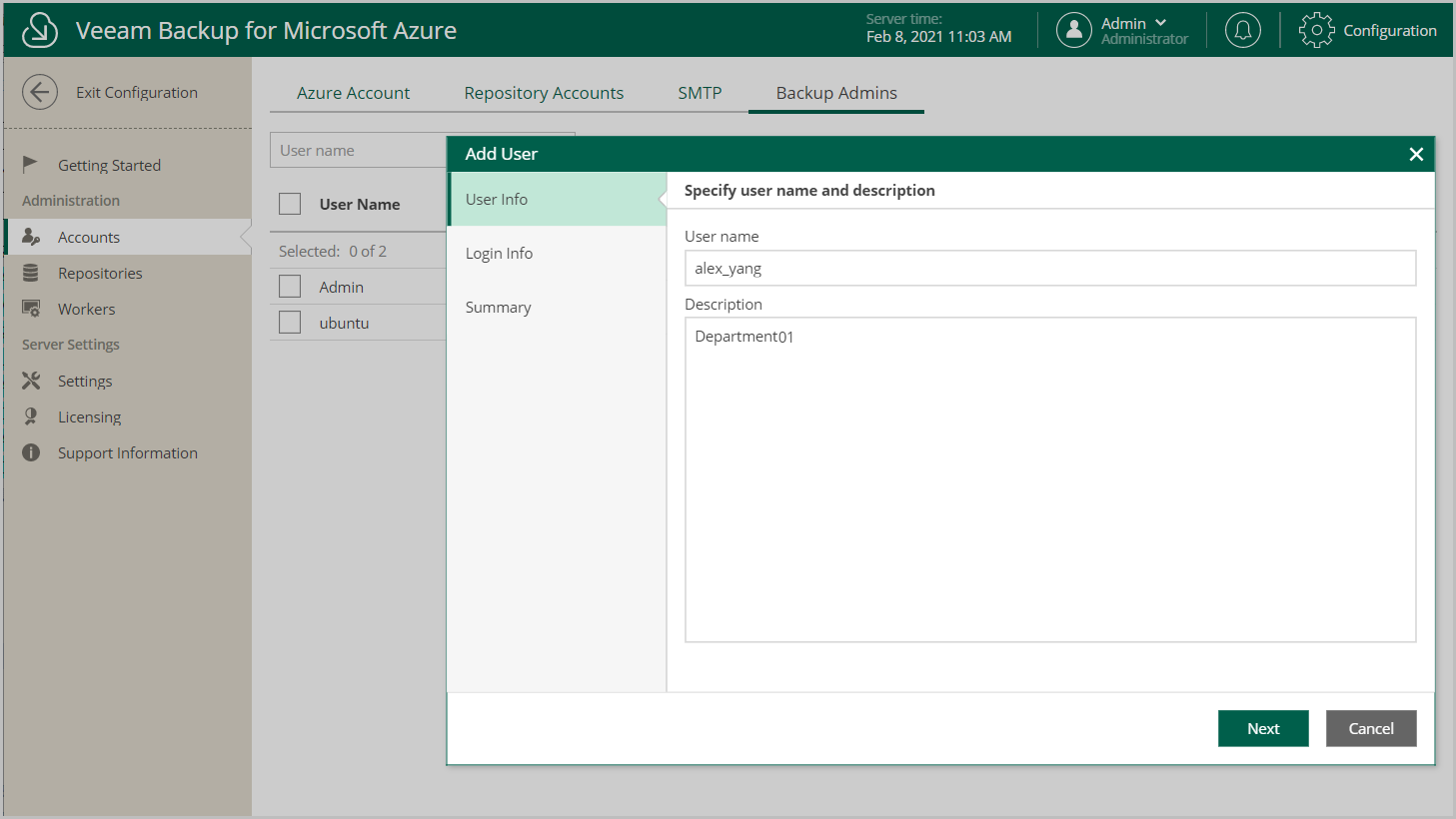Click the Configuration gear icon
Viewport: 1456px width, 819px height.
coord(1316,30)
